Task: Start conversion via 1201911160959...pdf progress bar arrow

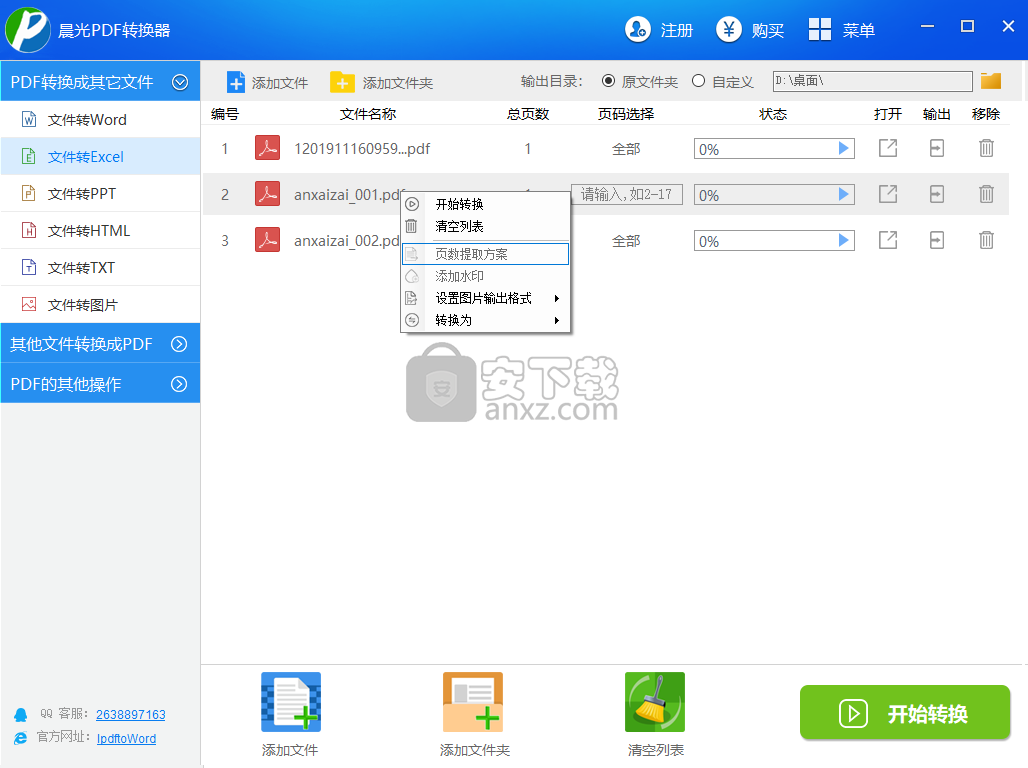Action: pyautogui.click(x=844, y=148)
